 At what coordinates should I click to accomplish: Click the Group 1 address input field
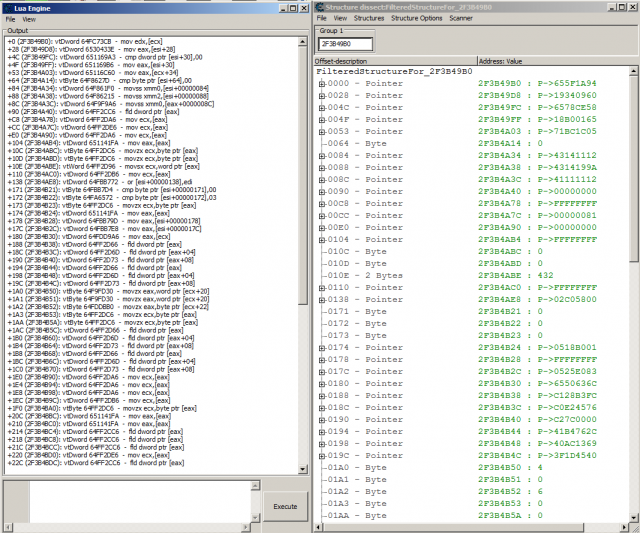[345, 44]
